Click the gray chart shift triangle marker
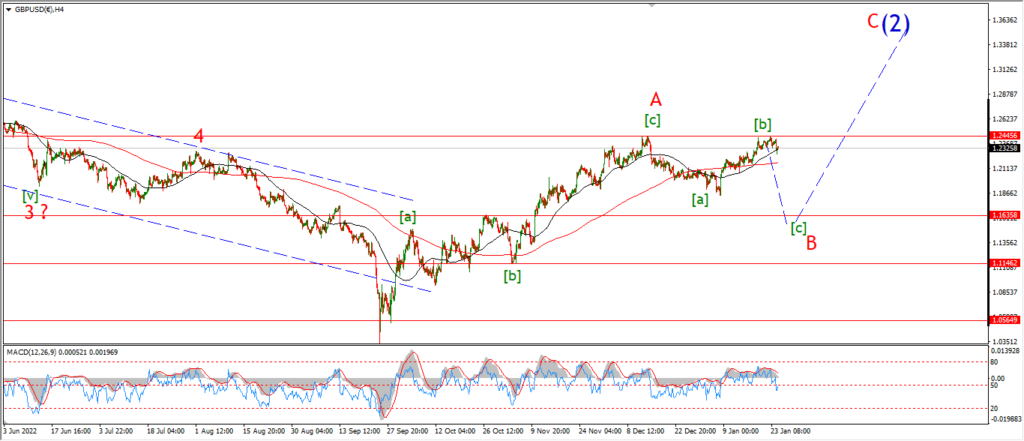Screen dimensions: 1024x441 [x=651, y=5]
